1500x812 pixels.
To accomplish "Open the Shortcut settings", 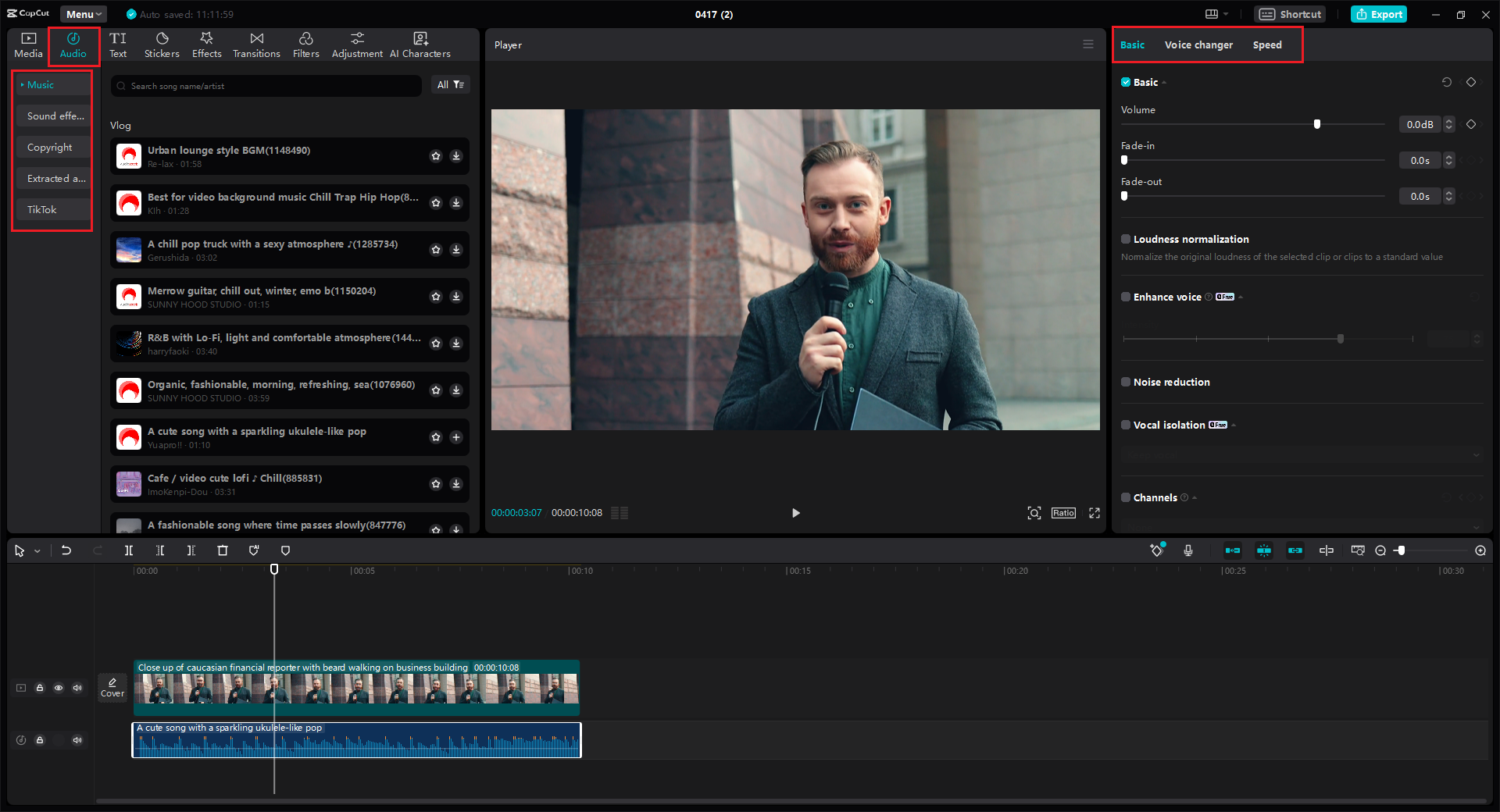I will pyautogui.click(x=1289, y=14).
